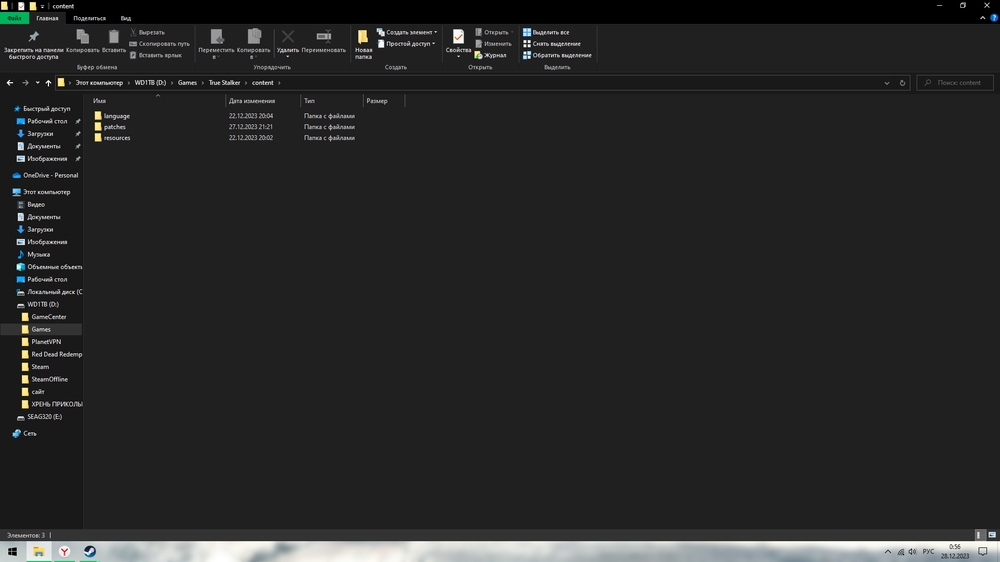Cut selection with Вырезать

[147, 32]
